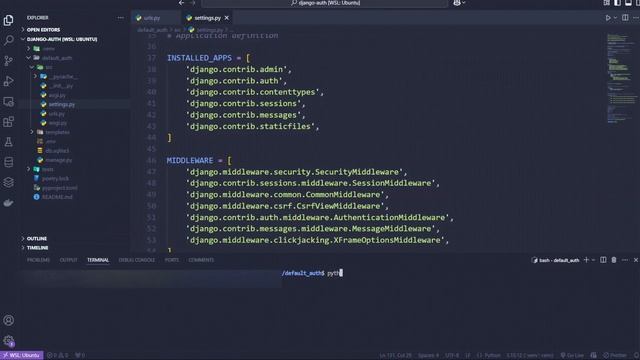Screen dimensions: 640x360
Task: Open the stacked layers view icon
Action: point(8,182)
